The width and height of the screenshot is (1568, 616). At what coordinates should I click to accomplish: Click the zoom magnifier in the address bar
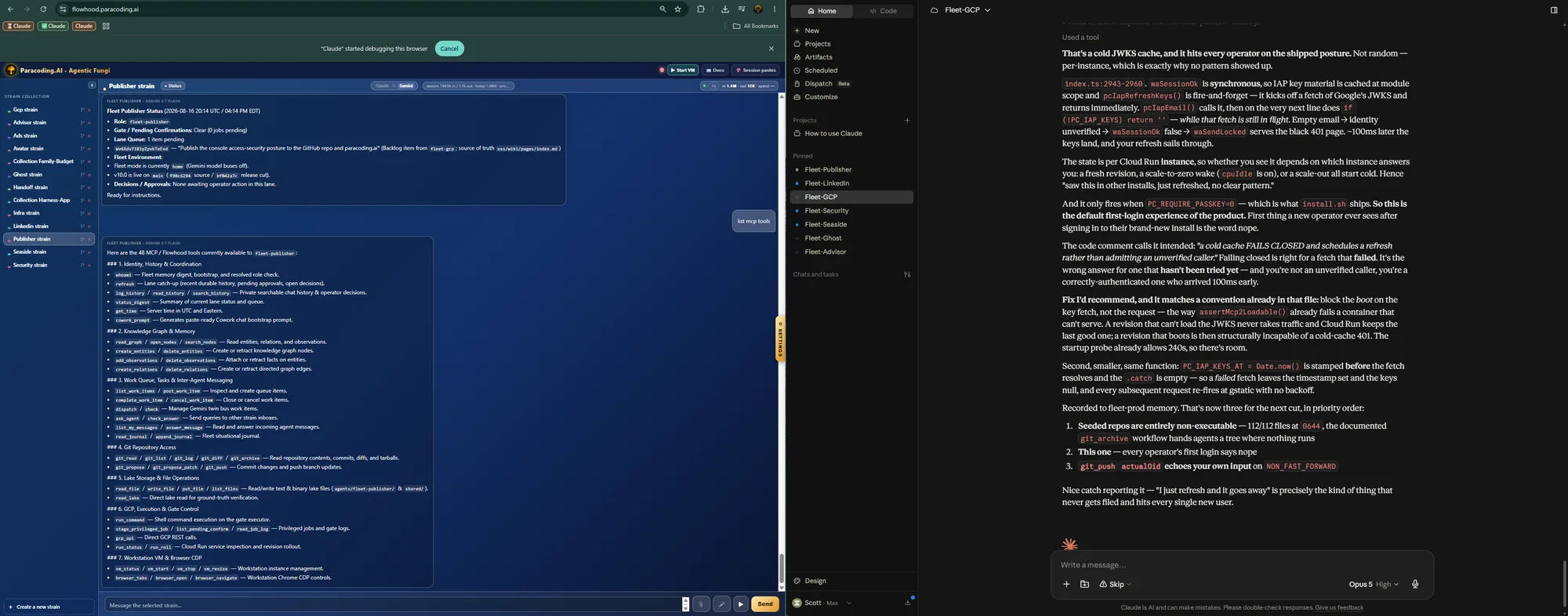[x=662, y=9]
